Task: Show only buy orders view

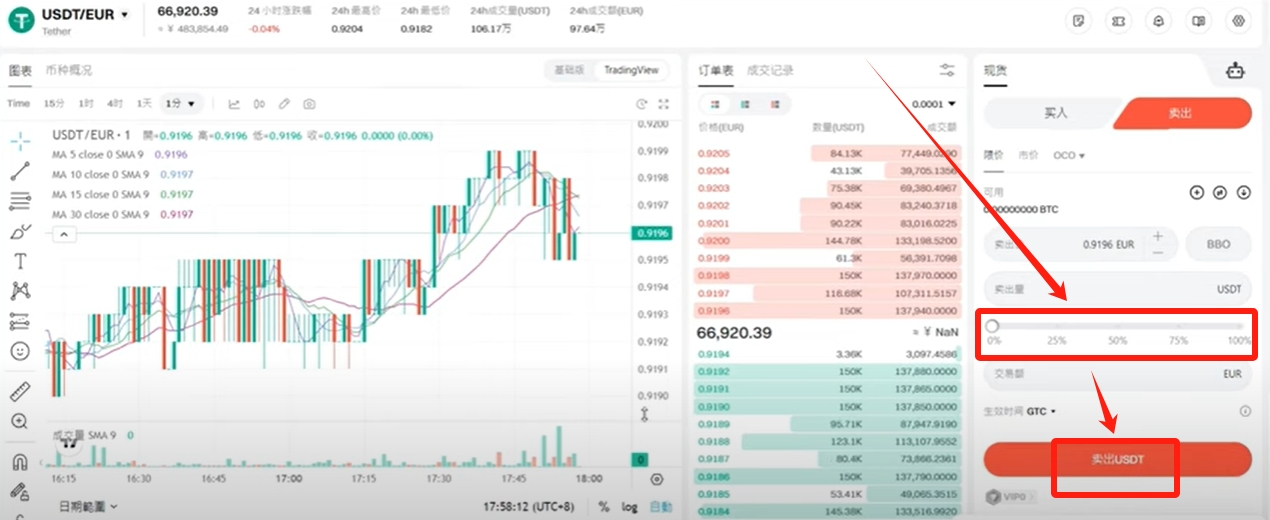Action: click(745, 104)
